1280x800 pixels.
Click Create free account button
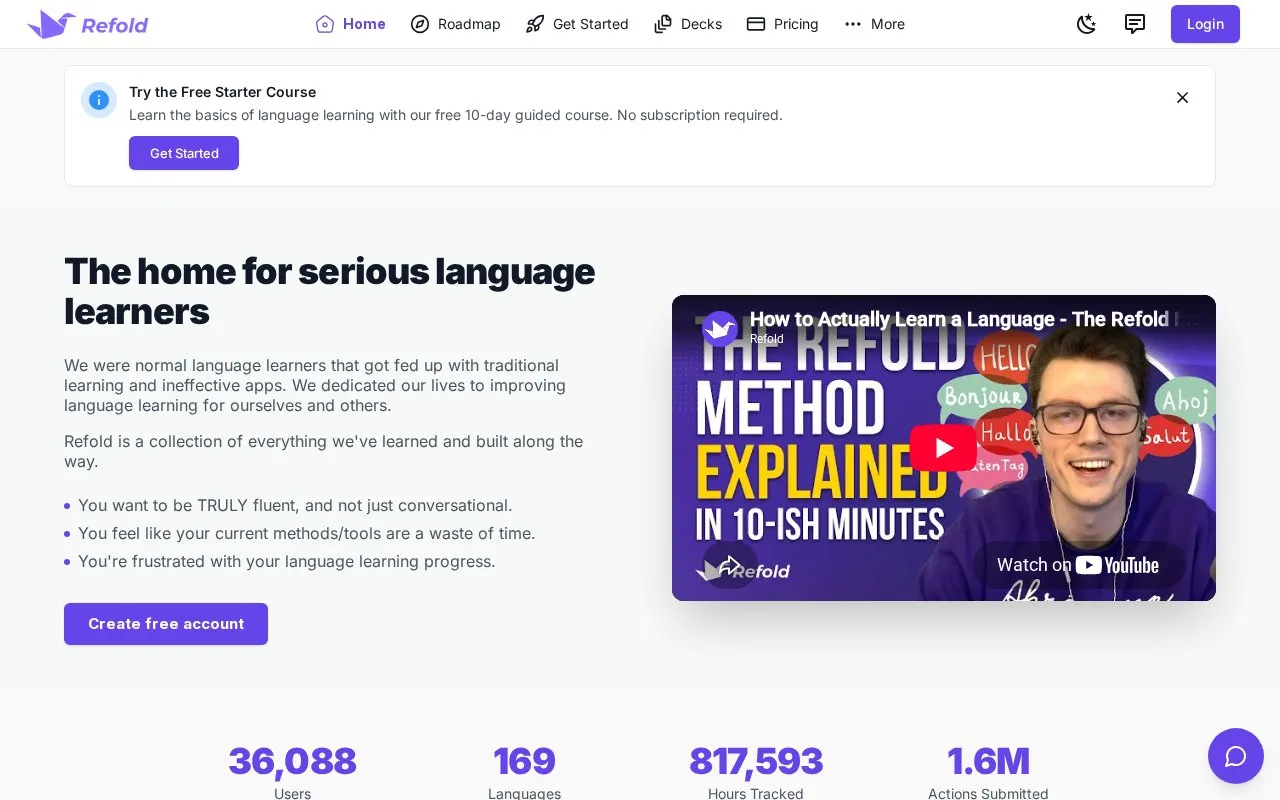coord(166,624)
